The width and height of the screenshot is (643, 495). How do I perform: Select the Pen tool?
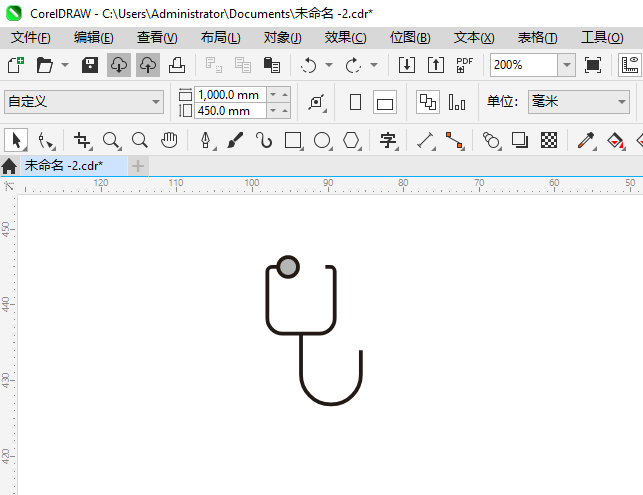[x=206, y=140]
